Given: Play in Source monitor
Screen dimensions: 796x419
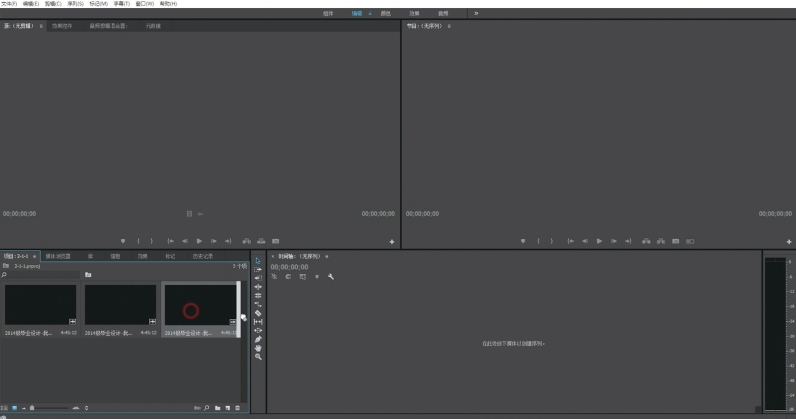Looking at the screenshot, I should [200, 241].
